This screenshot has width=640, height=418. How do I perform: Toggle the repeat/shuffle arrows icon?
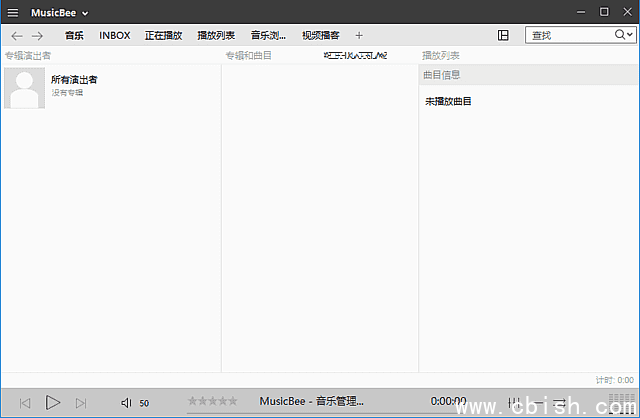pos(560,403)
